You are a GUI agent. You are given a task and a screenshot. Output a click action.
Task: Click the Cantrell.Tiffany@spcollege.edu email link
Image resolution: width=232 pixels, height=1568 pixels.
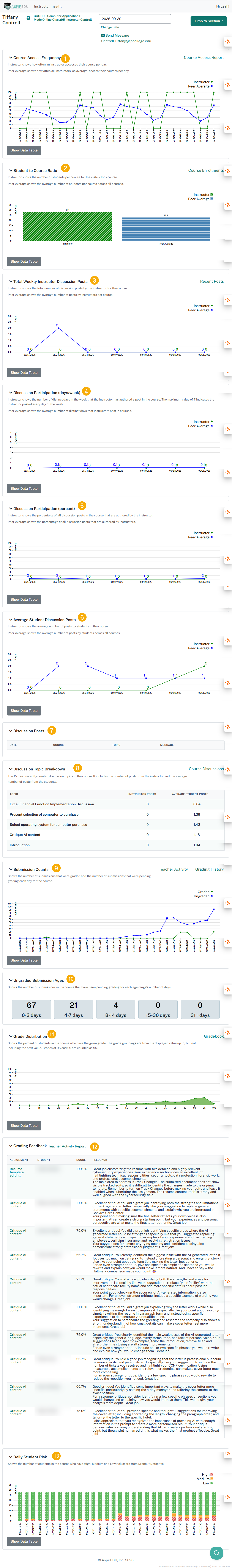click(x=126, y=41)
